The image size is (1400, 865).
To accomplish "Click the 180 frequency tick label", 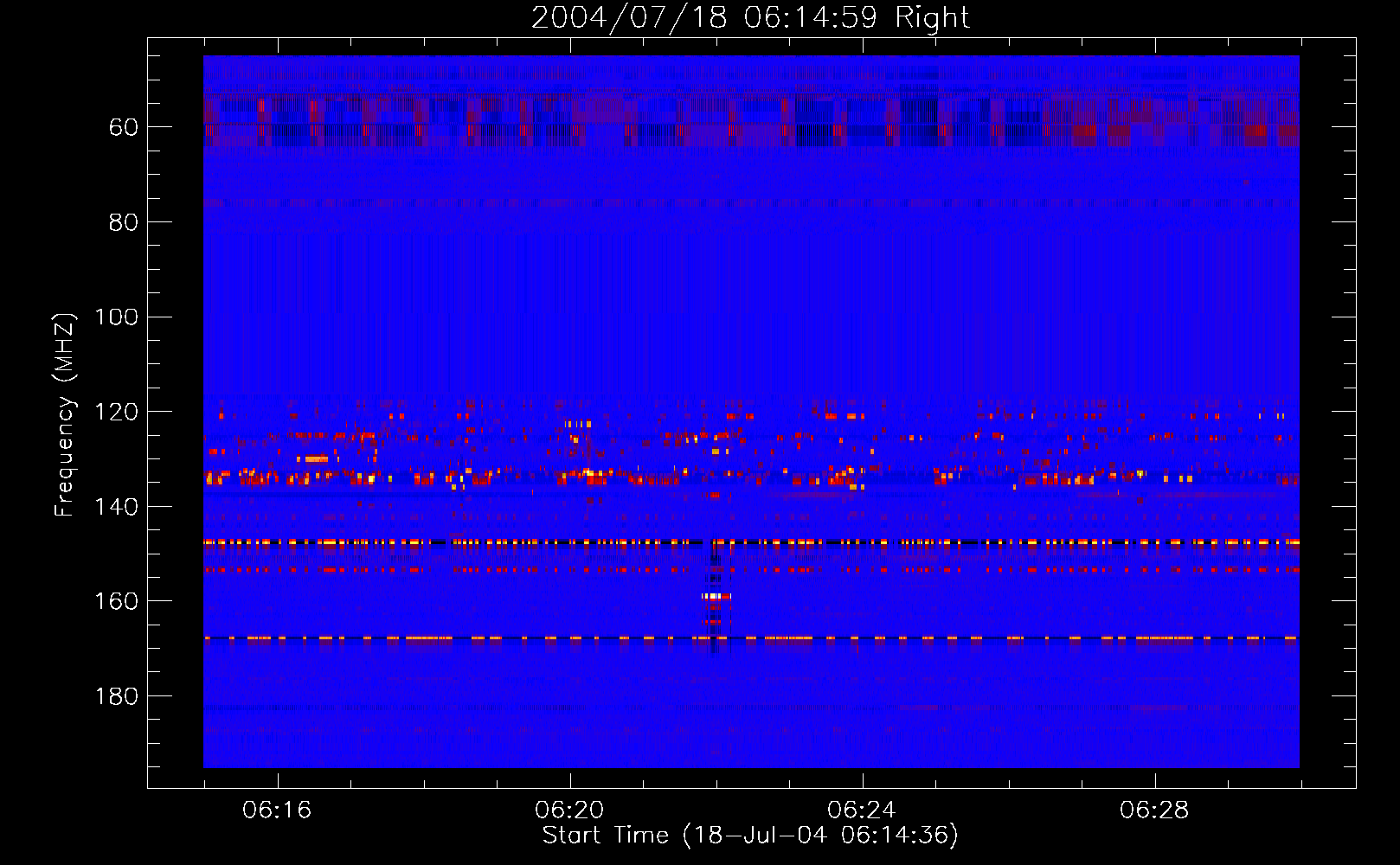I will (117, 696).
